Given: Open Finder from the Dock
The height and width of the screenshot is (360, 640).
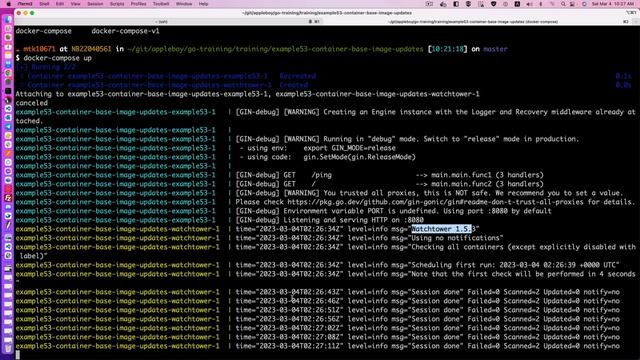Looking at the screenshot, I should coord(8,20).
